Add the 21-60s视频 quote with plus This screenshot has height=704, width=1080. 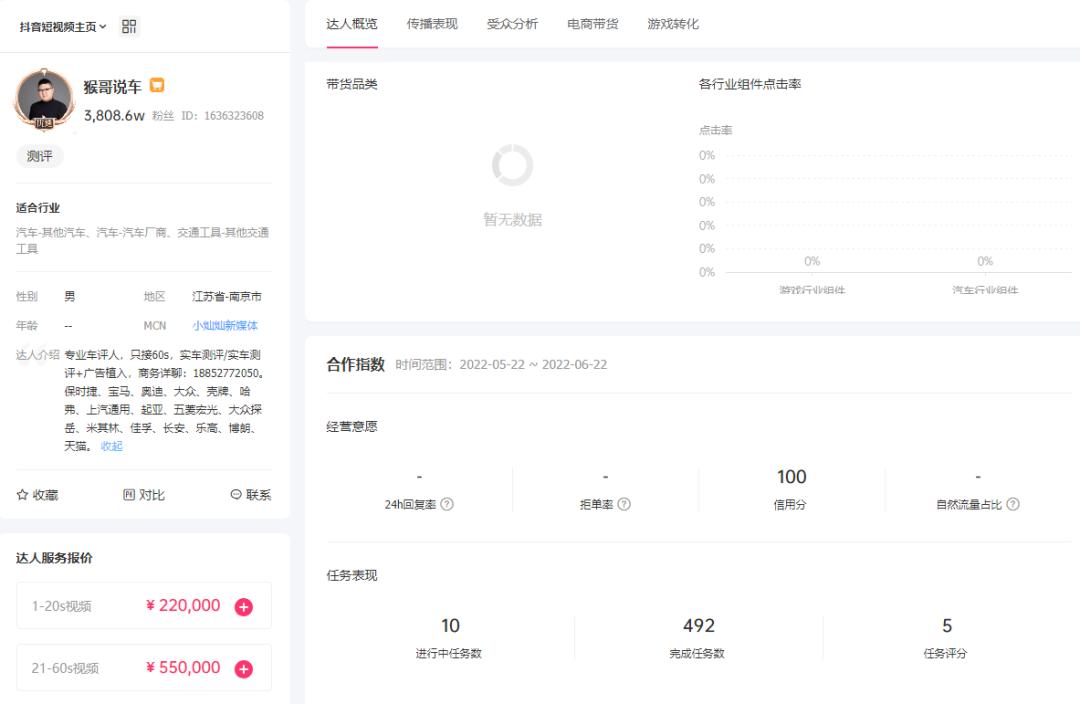click(244, 669)
